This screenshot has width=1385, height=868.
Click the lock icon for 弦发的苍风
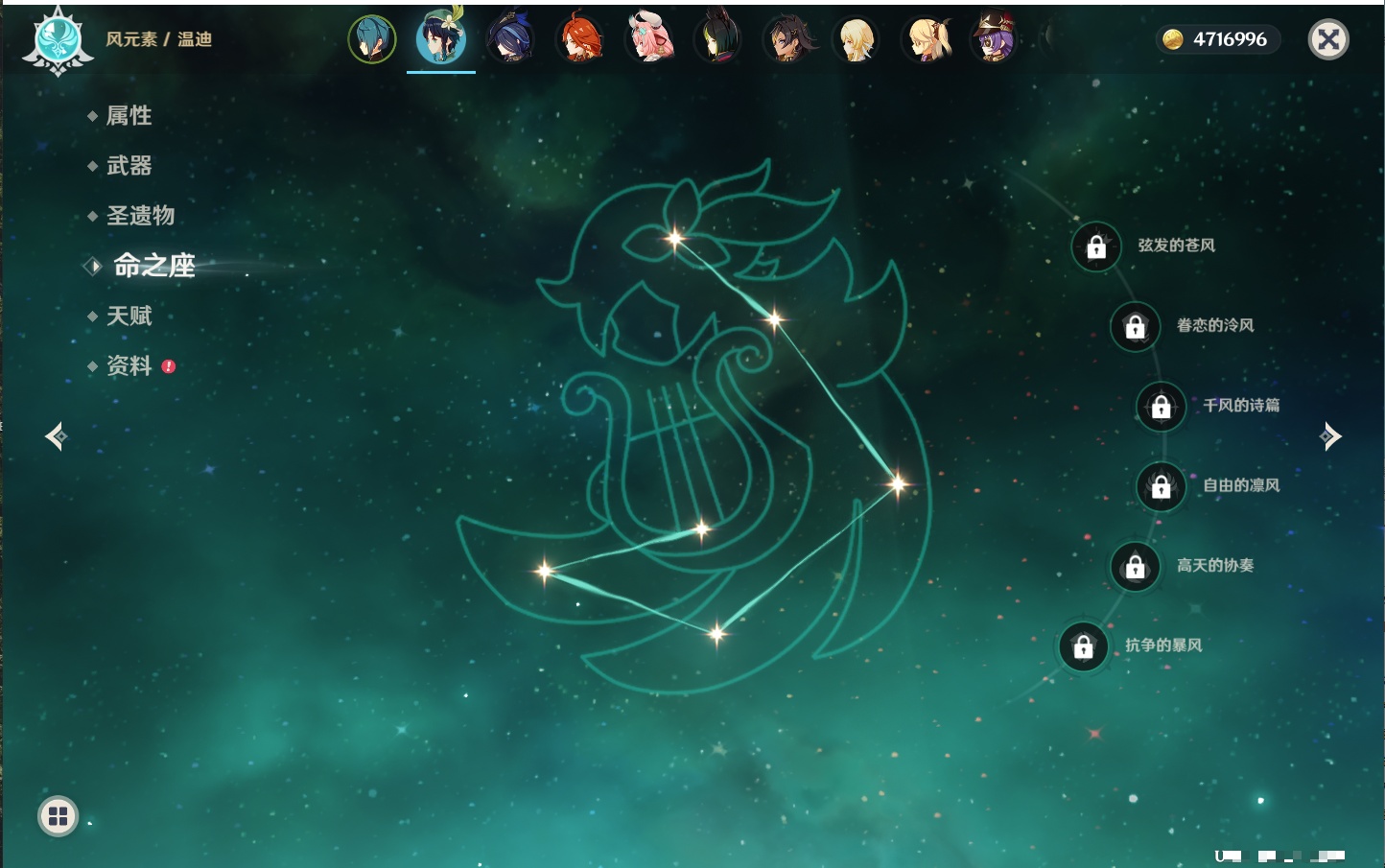[x=1096, y=247]
